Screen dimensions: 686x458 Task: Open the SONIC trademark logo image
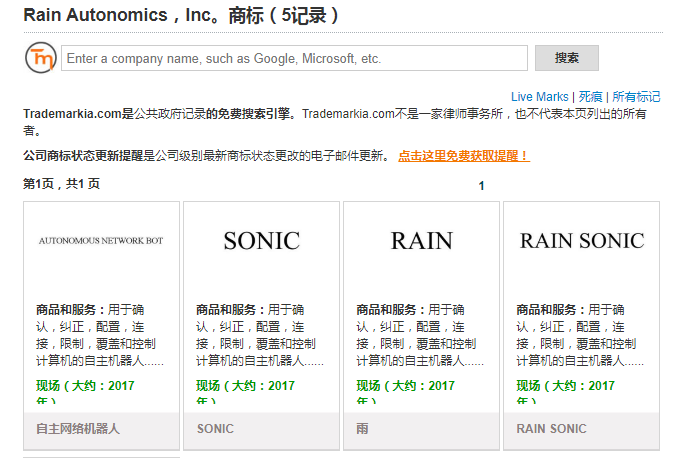click(262, 241)
